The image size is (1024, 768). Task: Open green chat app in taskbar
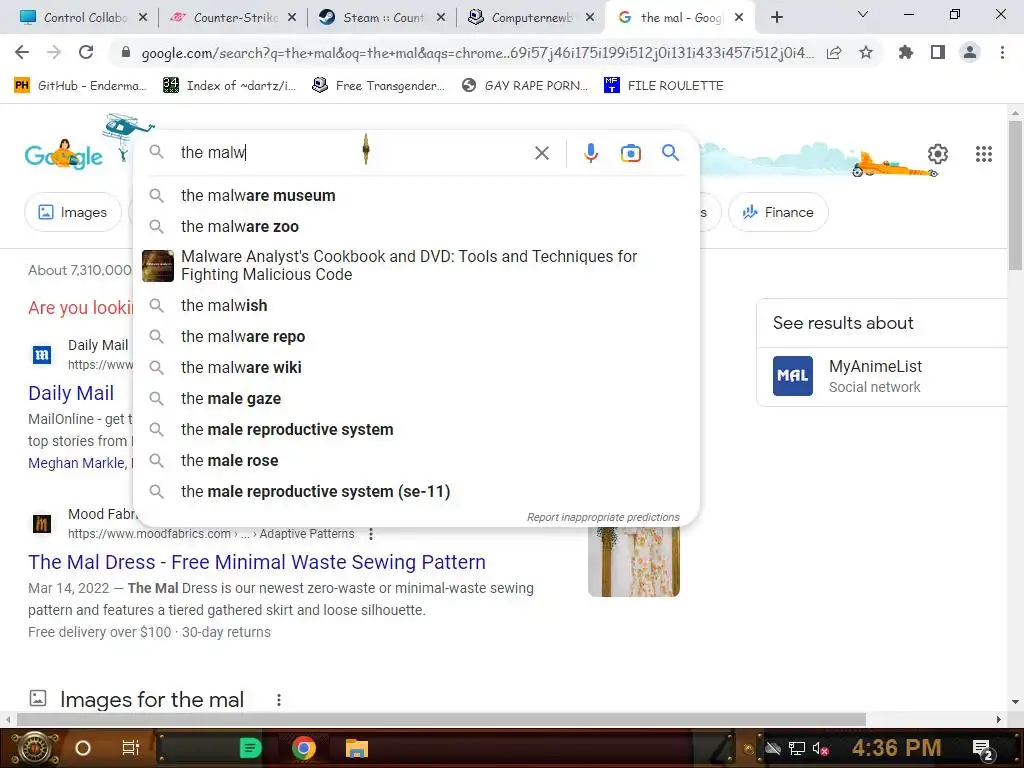click(x=251, y=748)
